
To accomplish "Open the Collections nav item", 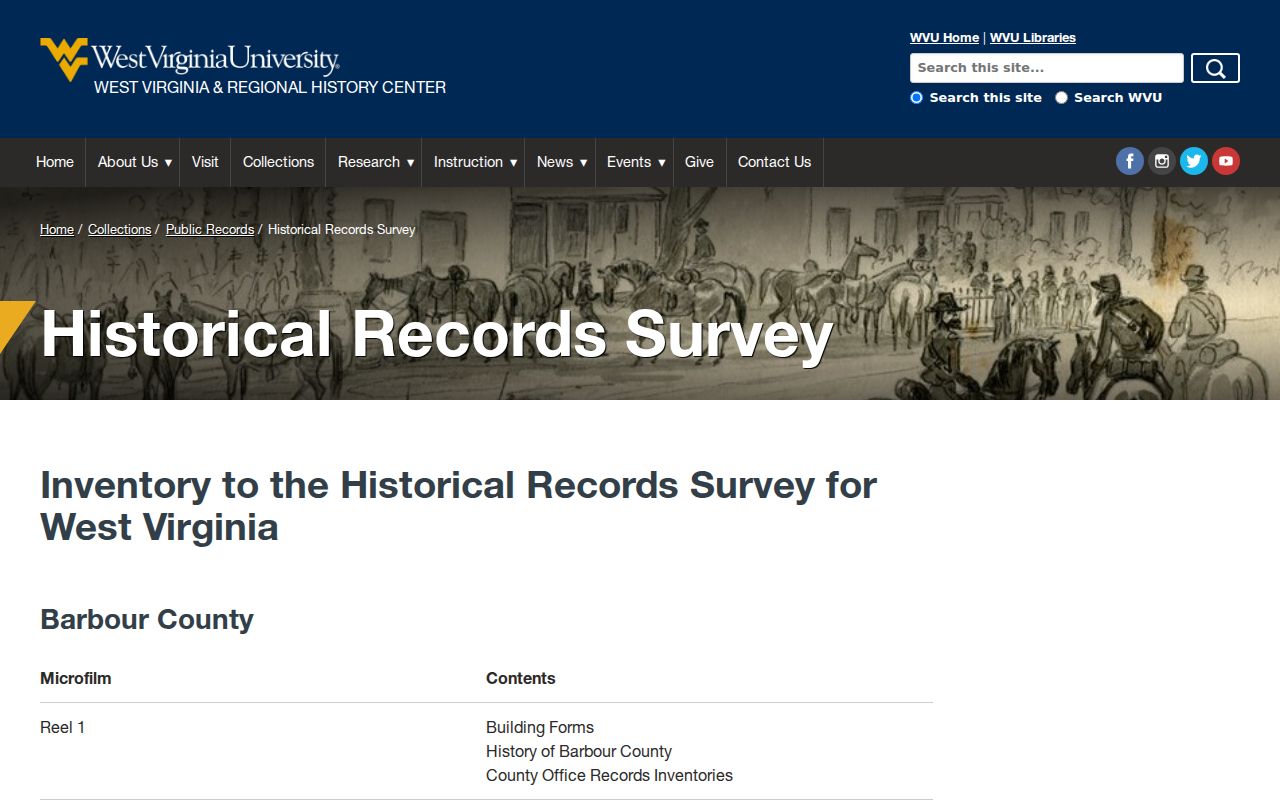I will pyautogui.click(x=278, y=162).
